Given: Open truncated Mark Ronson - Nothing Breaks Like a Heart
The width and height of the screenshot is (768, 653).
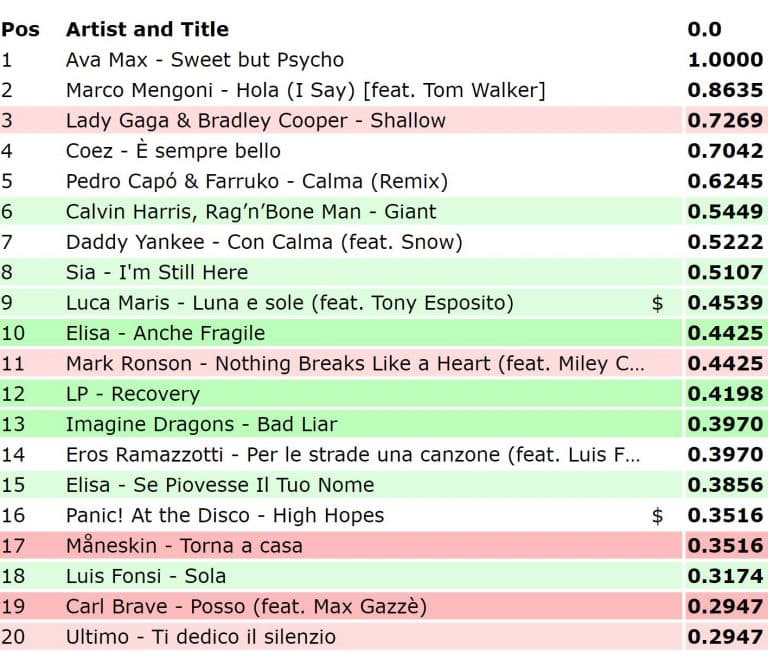Looking at the screenshot, I should click(x=355, y=364).
